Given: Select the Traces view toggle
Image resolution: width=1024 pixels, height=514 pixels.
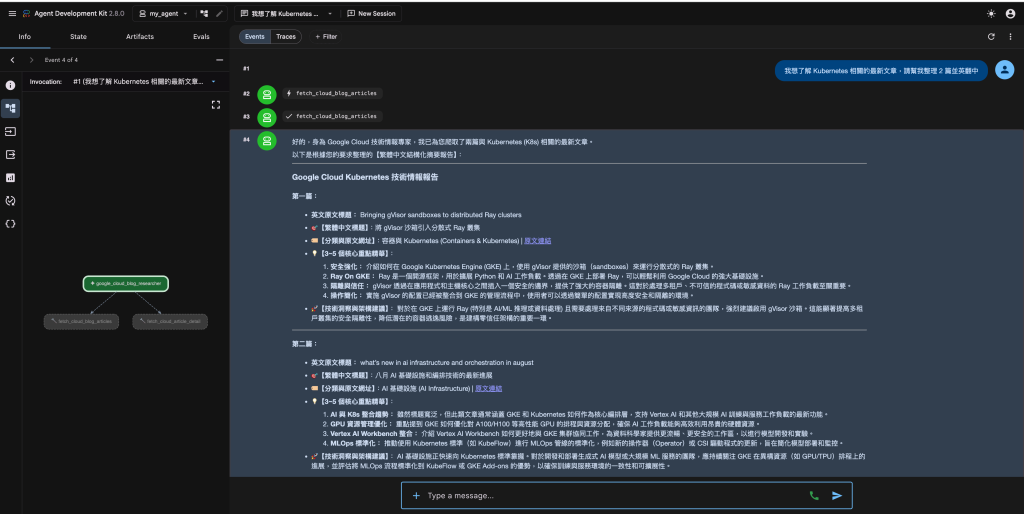Looking at the screenshot, I should click(286, 37).
